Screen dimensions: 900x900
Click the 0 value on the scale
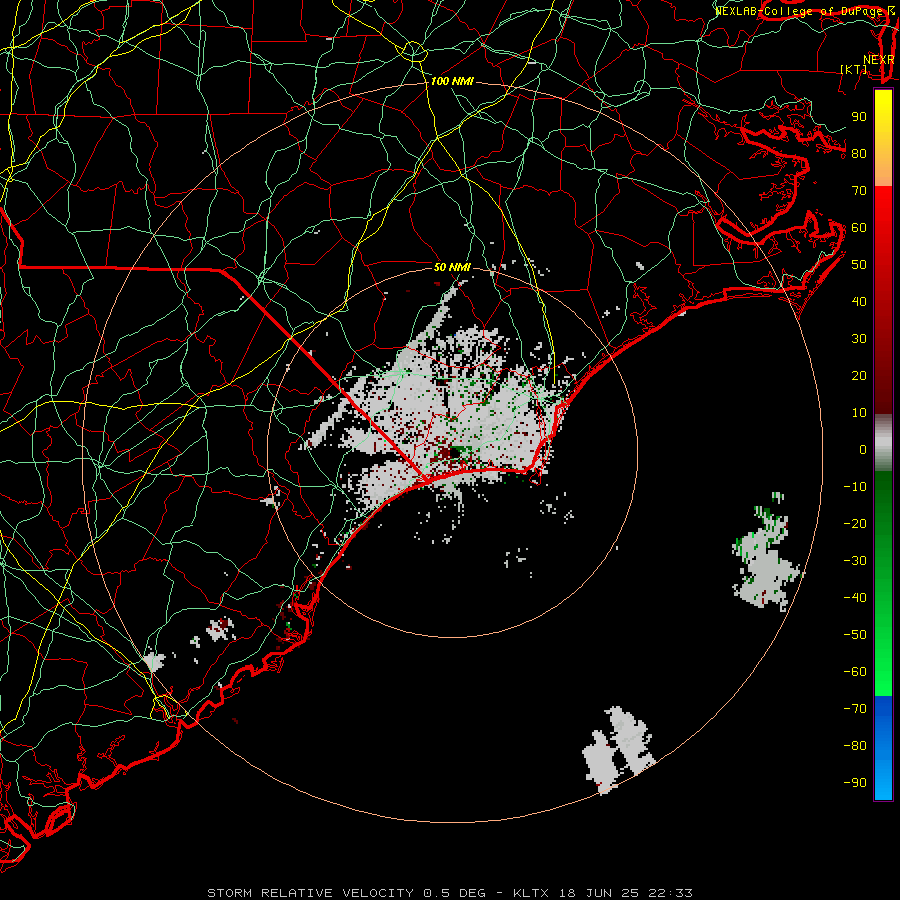(863, 450)
